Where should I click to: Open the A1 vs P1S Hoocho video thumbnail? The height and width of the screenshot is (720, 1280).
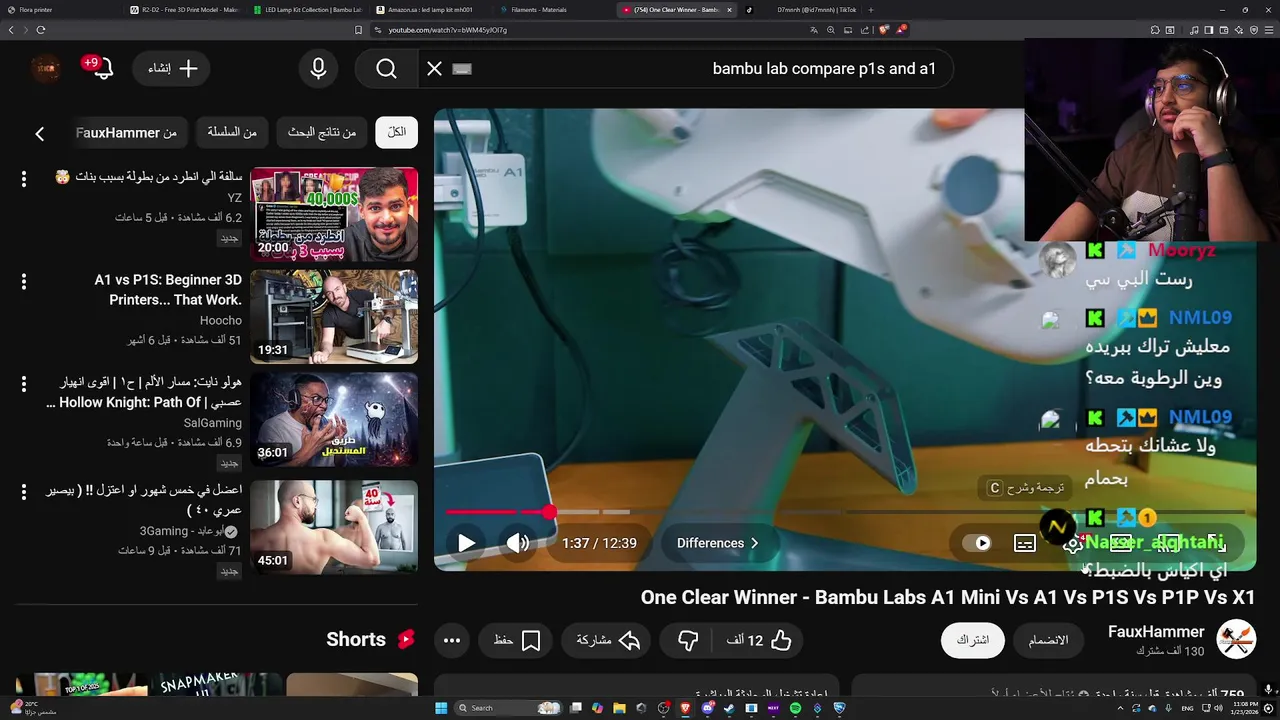point(334,316)
